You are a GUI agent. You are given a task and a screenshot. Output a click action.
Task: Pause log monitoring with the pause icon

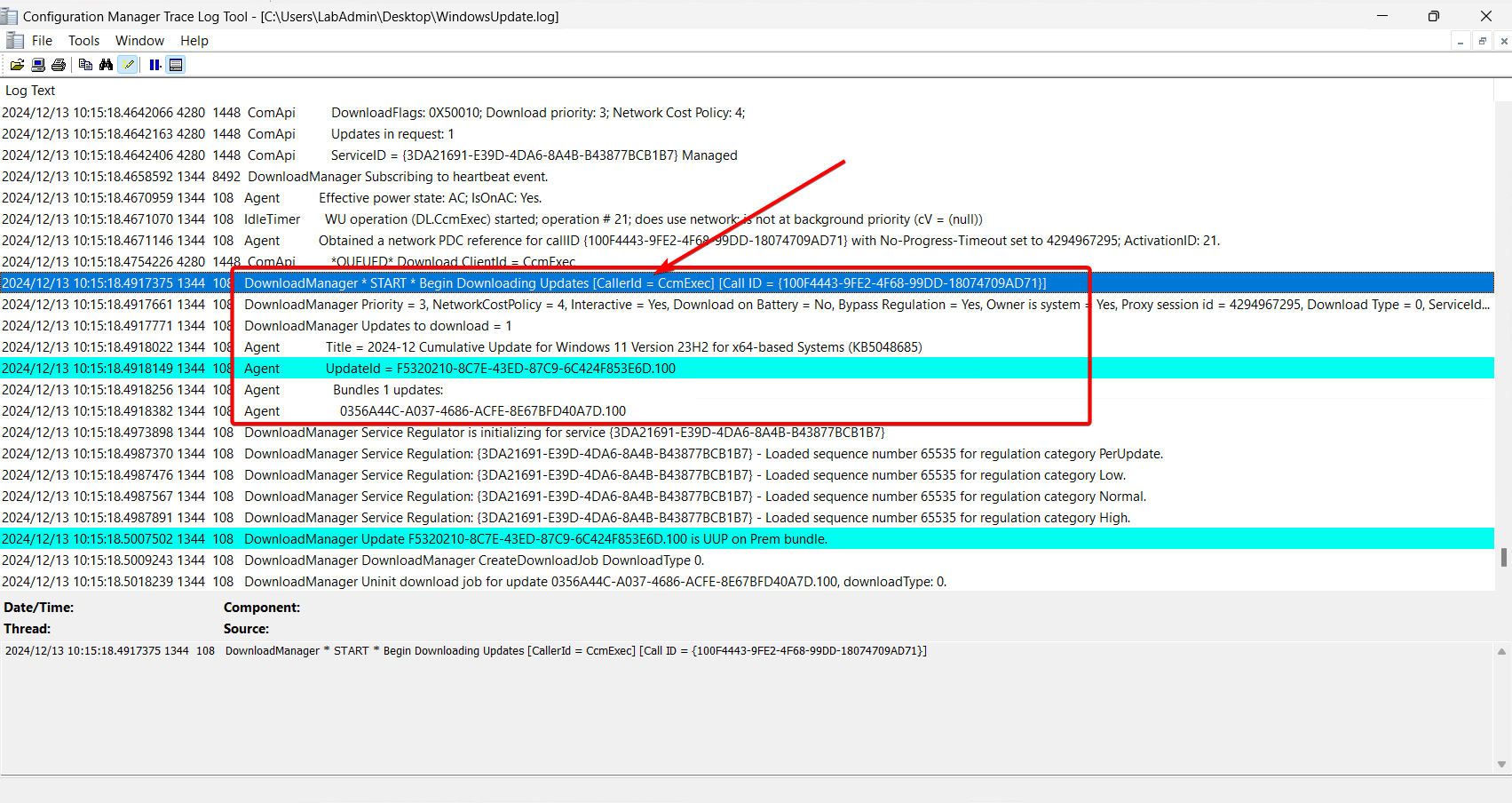tap(154, 64)
